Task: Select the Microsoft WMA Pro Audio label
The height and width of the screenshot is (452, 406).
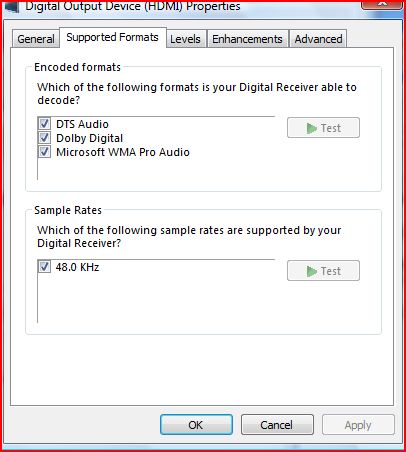Action: click(123, 152)
